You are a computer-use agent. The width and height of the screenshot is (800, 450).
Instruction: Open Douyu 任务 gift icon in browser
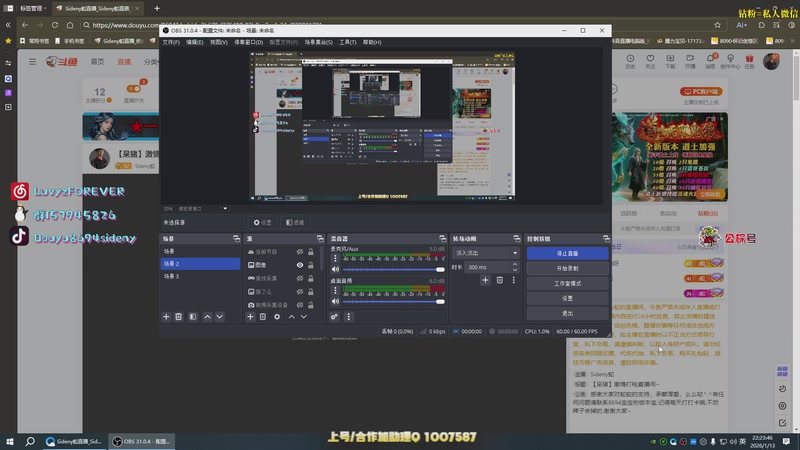point(749,61)
